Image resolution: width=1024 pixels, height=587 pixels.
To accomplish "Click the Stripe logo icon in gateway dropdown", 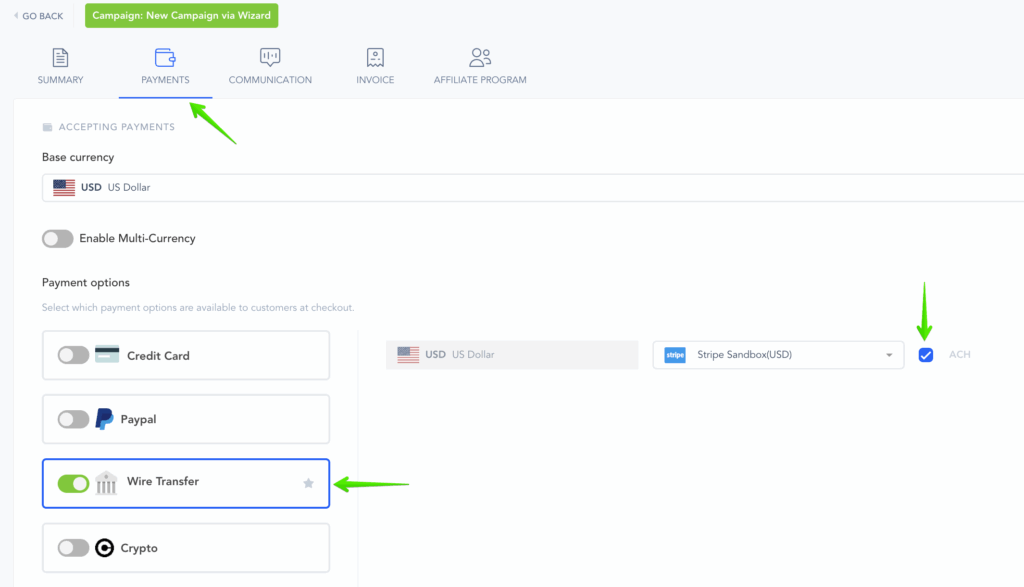I will 675,355.
